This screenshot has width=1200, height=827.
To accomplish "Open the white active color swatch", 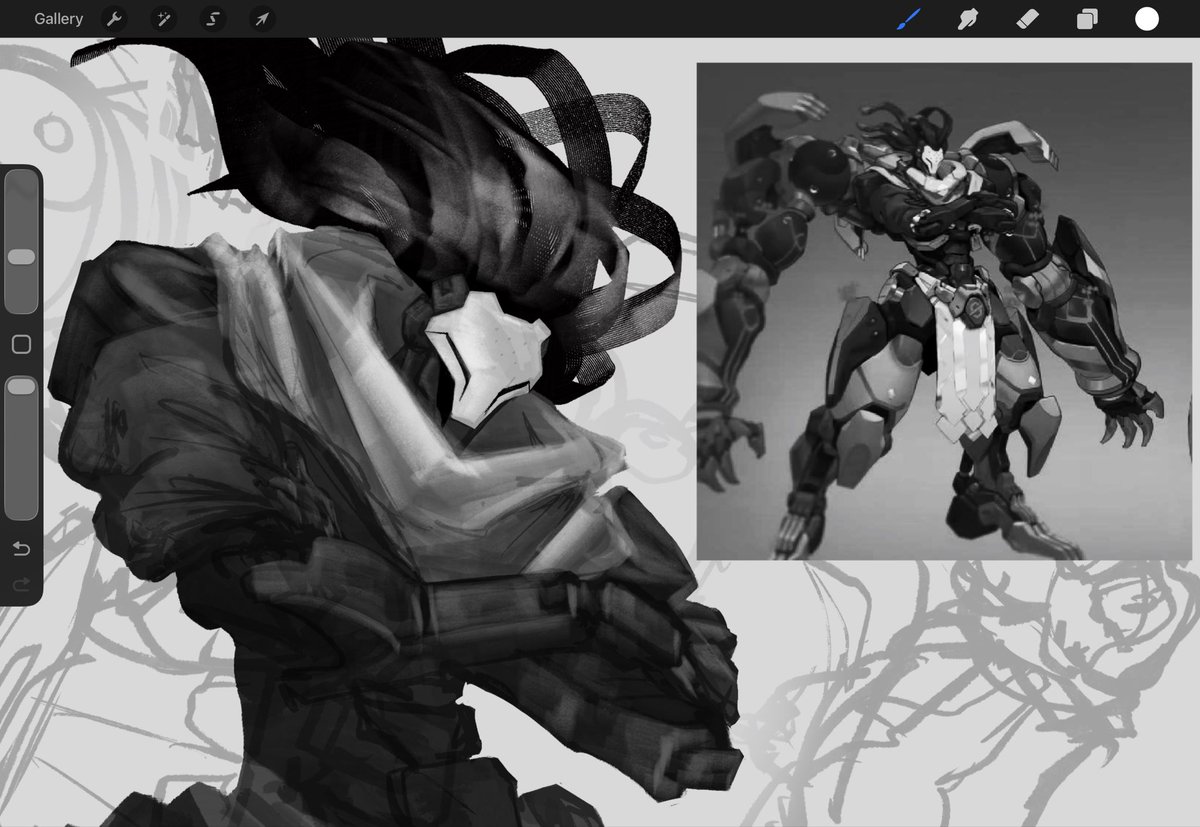I will (1147, 19).
